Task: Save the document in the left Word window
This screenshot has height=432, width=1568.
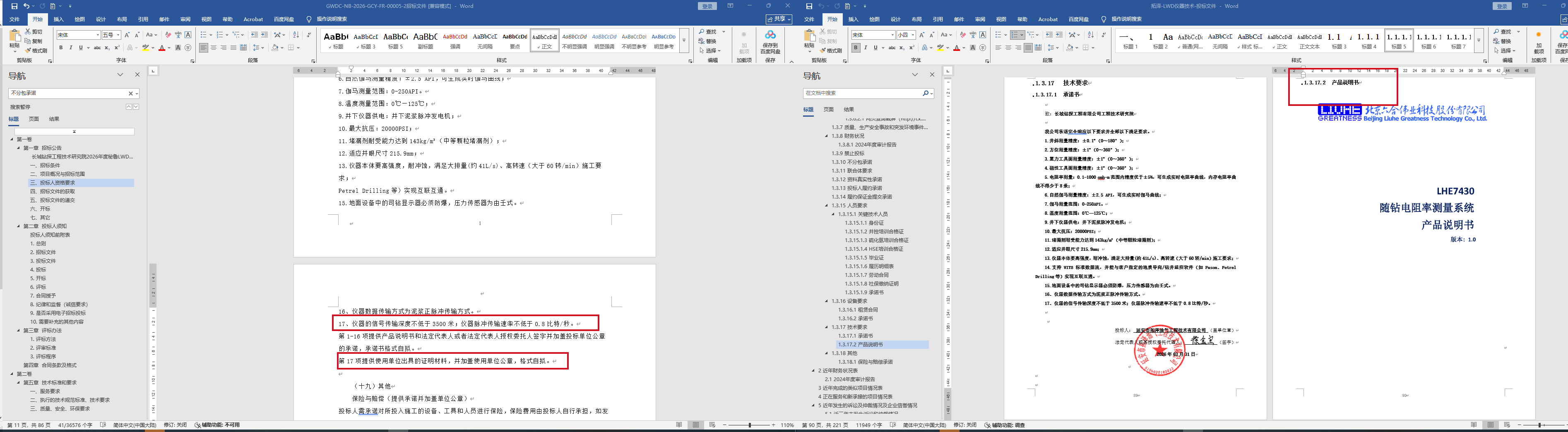Action: 14,6
